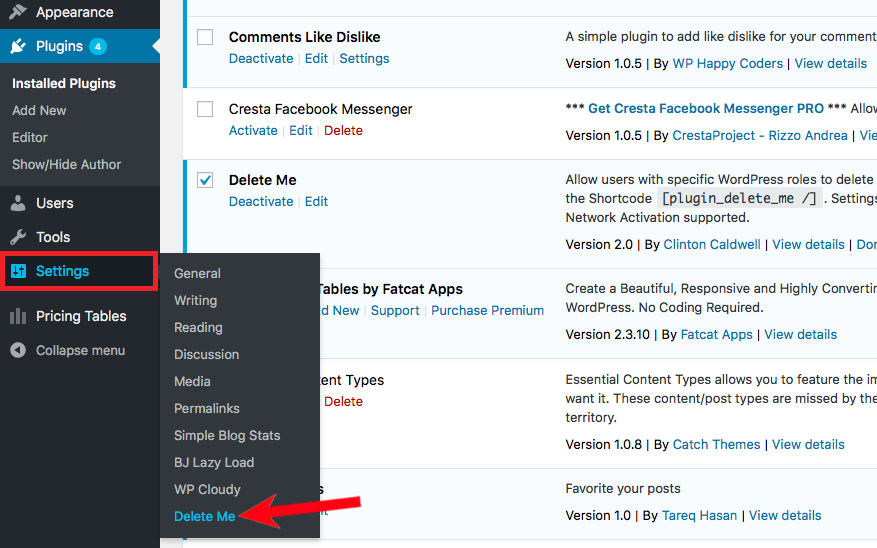The image size is (877, 548).
Task: Select Simple Blog Stats settings
Action: pyautogui.click(x=227, y=436)
